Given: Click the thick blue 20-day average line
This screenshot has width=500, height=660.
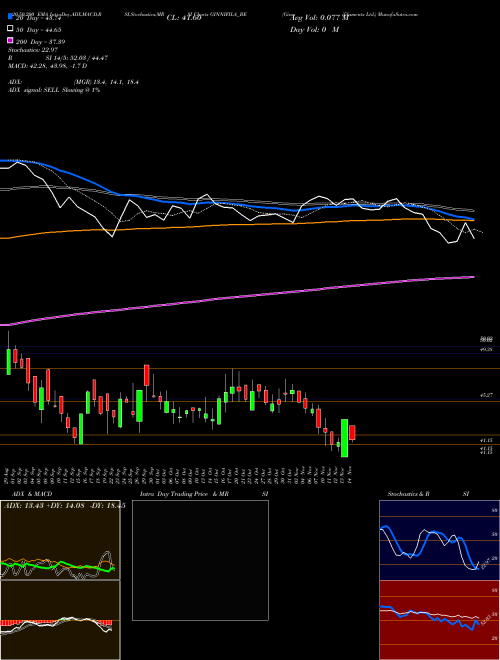Looking at the screenshot, I should pyautogui.click(x=236, y=205).
